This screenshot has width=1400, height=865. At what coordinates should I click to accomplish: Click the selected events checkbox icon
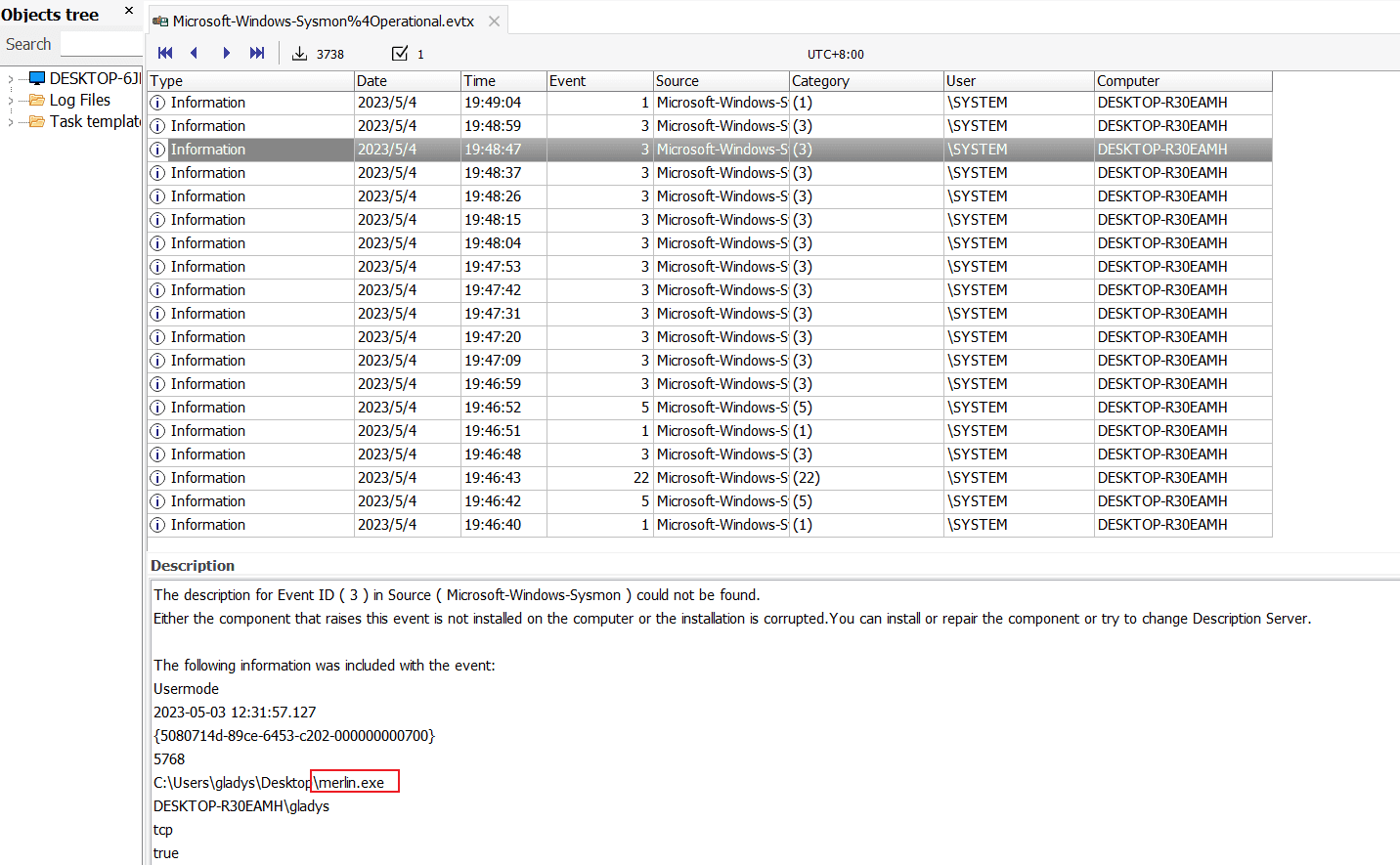(400, 54)
